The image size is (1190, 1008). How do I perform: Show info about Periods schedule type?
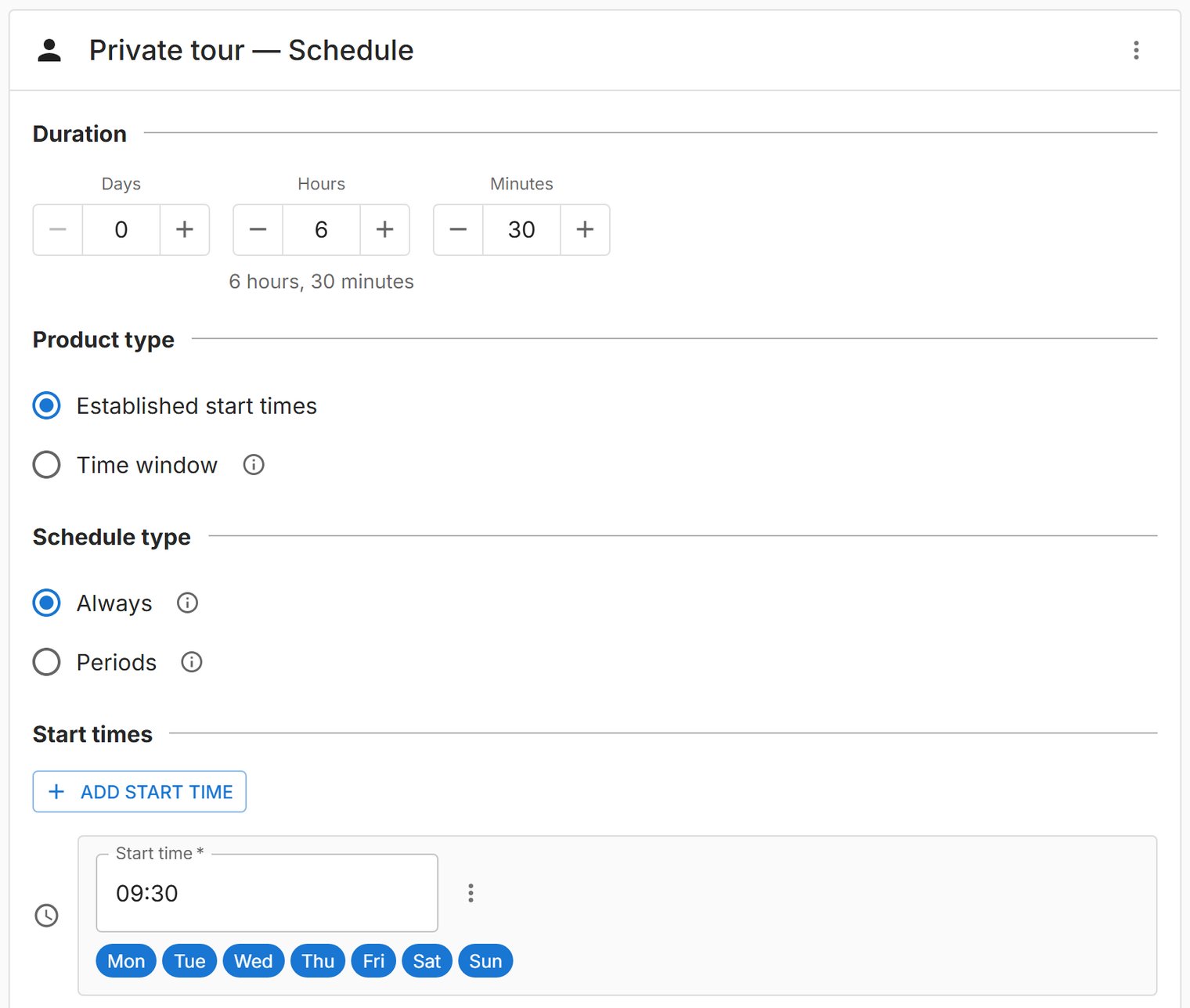pos(192,662)
